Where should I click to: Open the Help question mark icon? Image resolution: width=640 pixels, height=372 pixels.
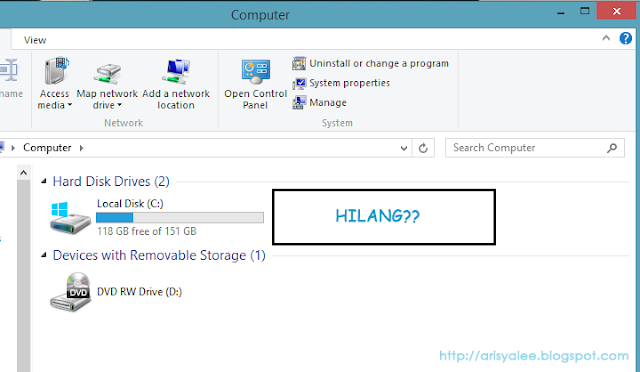625,38
